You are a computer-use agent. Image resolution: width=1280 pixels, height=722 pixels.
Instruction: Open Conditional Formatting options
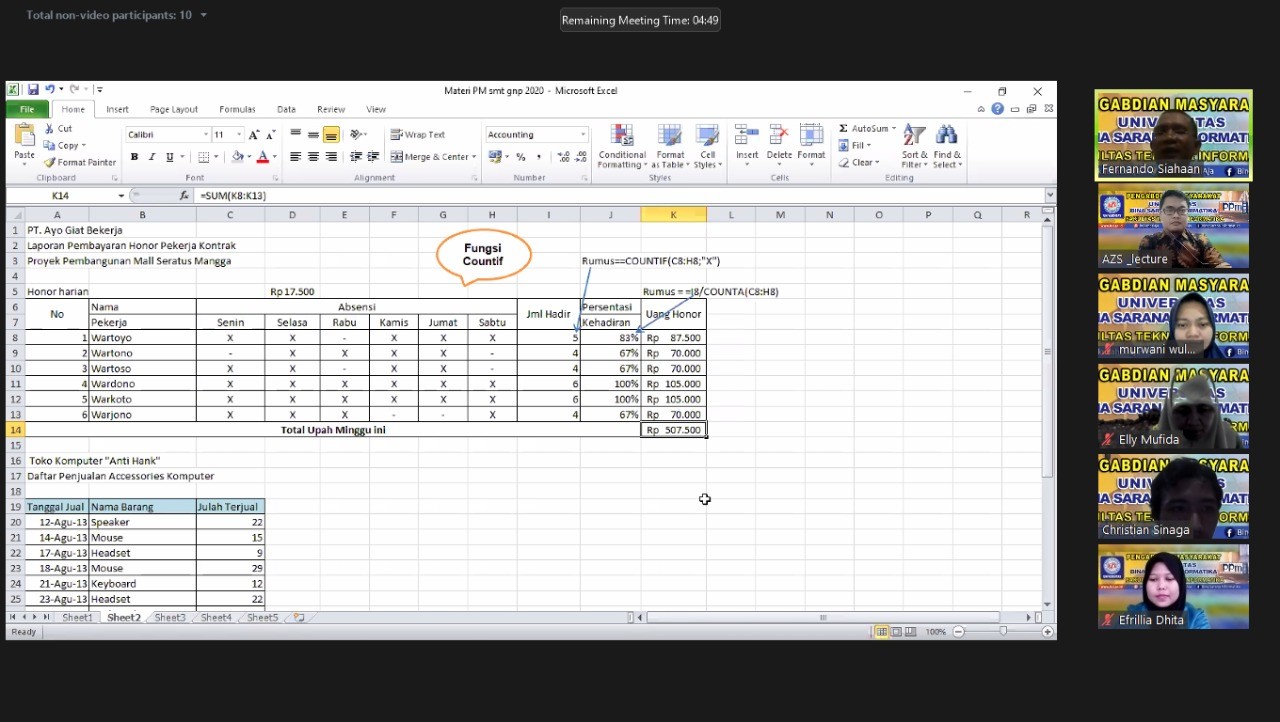[x=622, y=146]
